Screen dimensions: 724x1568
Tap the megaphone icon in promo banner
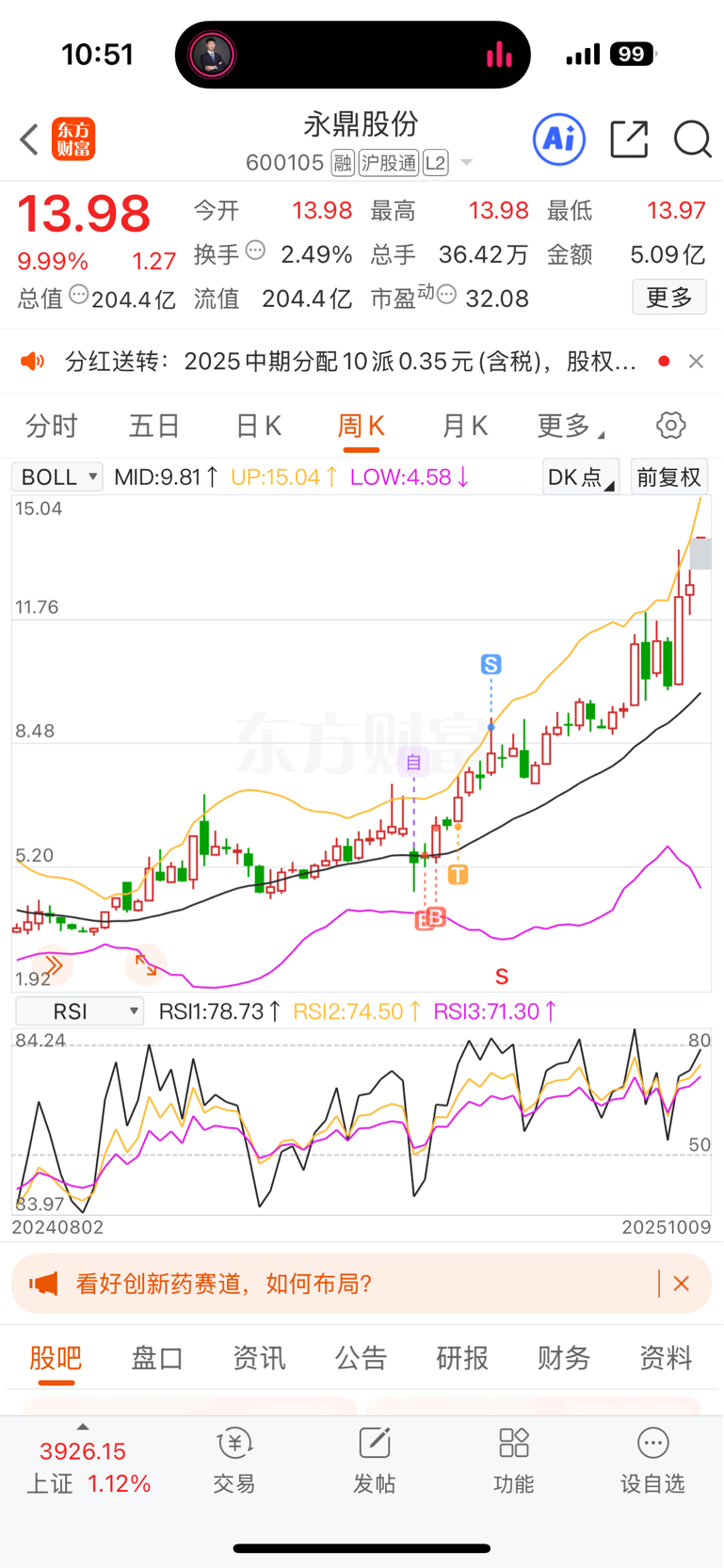click(x=43, y=1284)
